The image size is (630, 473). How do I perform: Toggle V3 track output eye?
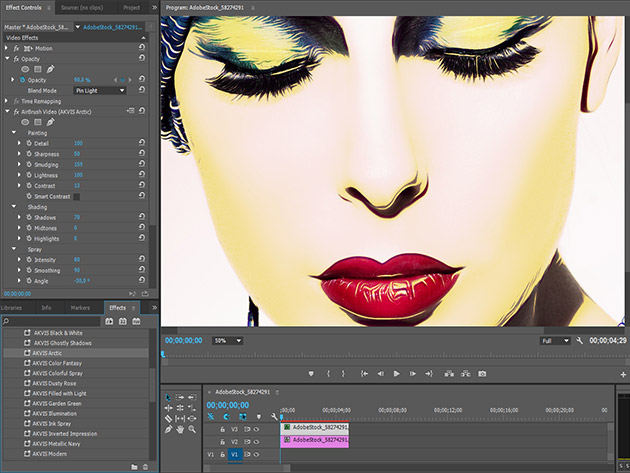256,428
